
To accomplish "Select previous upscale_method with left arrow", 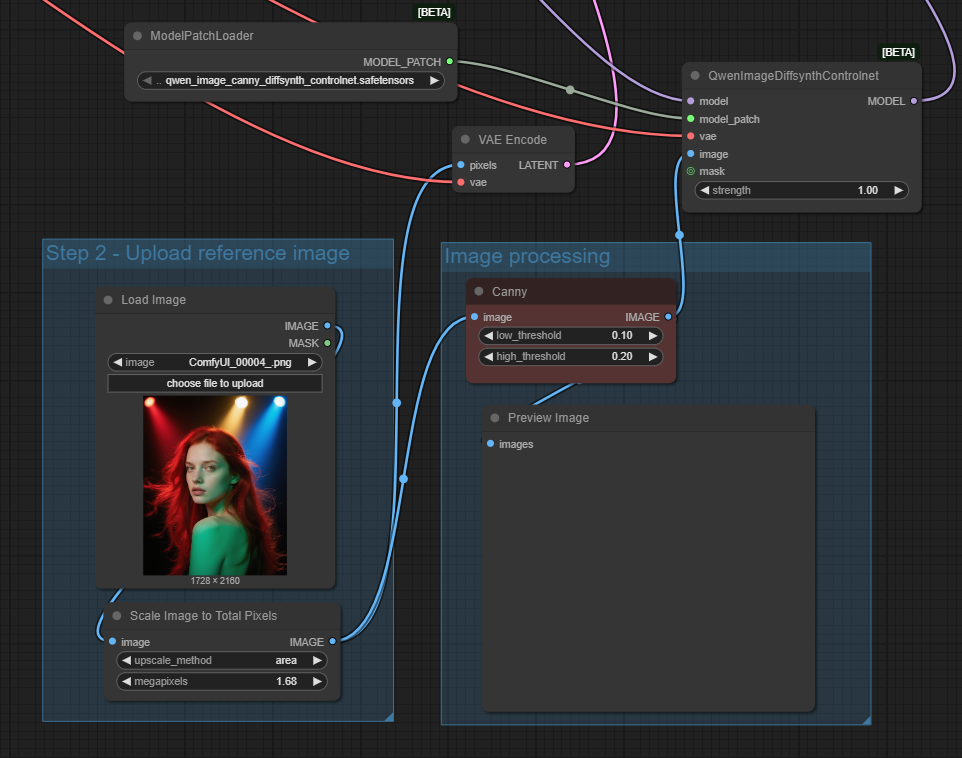I will (x=126, y=660).
